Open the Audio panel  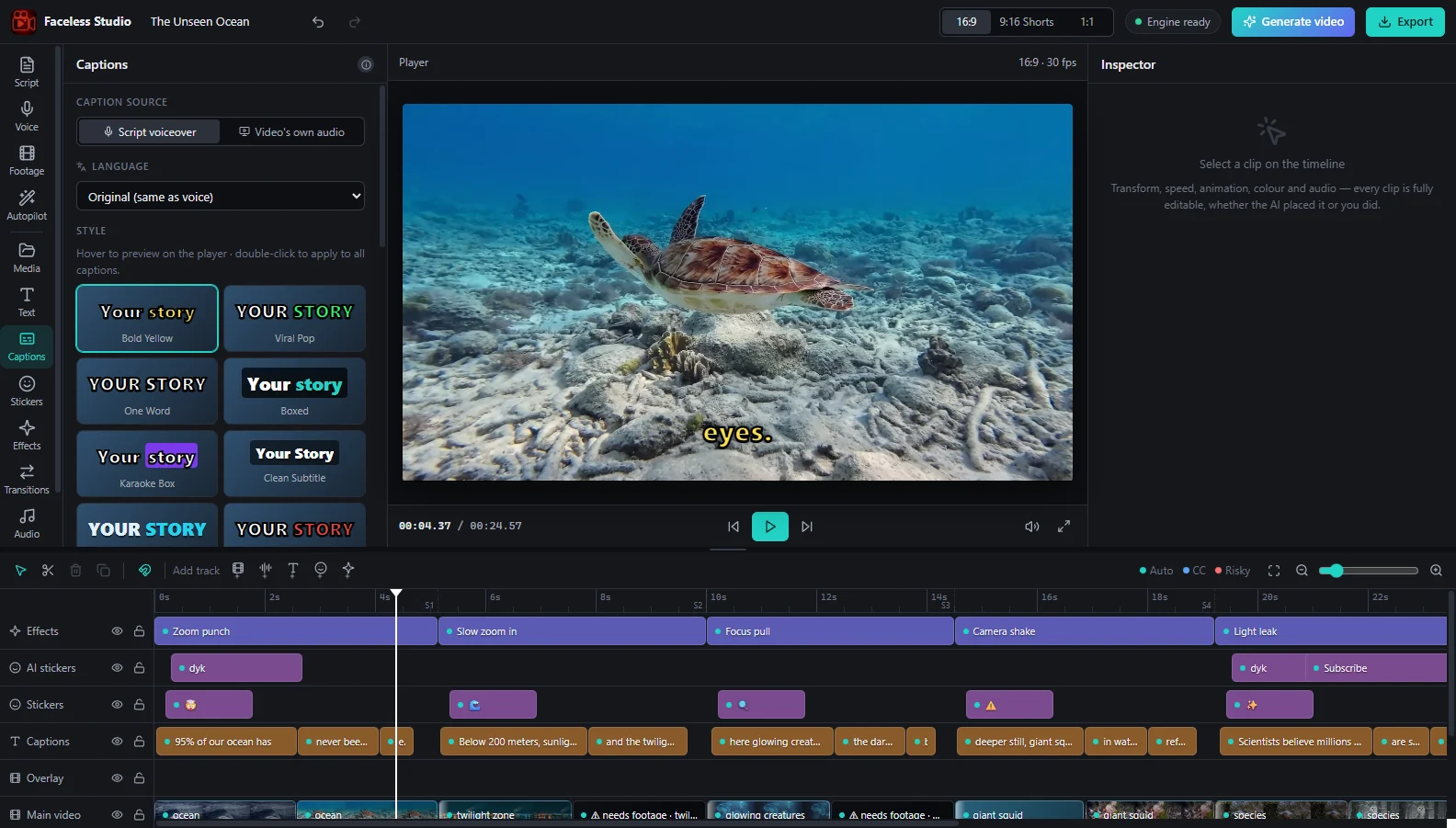coord(27,523)
